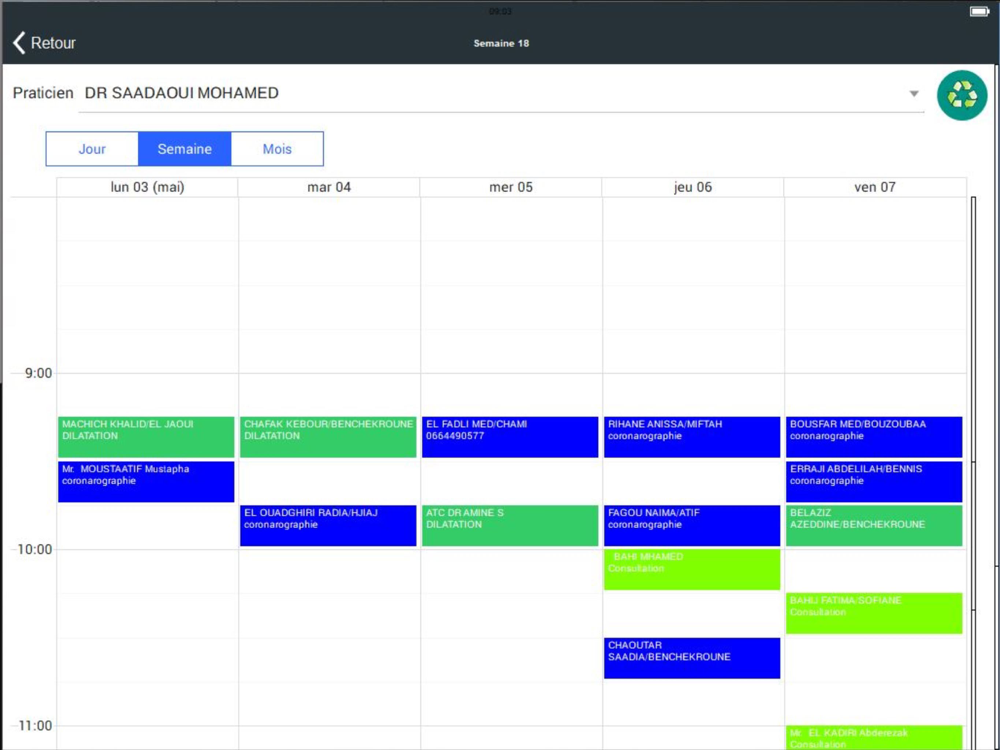Image resolution: width=1000 pixels, height=750 pixels.
Task: Open the ven 07 day header
Action: pyautogui.click(x=875, y=187)
